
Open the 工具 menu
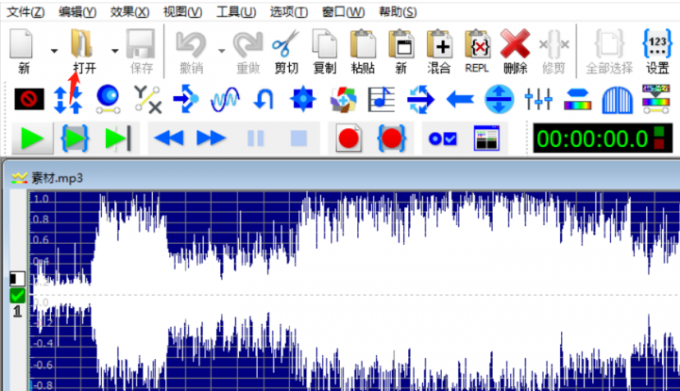click(x=236, y=12)
